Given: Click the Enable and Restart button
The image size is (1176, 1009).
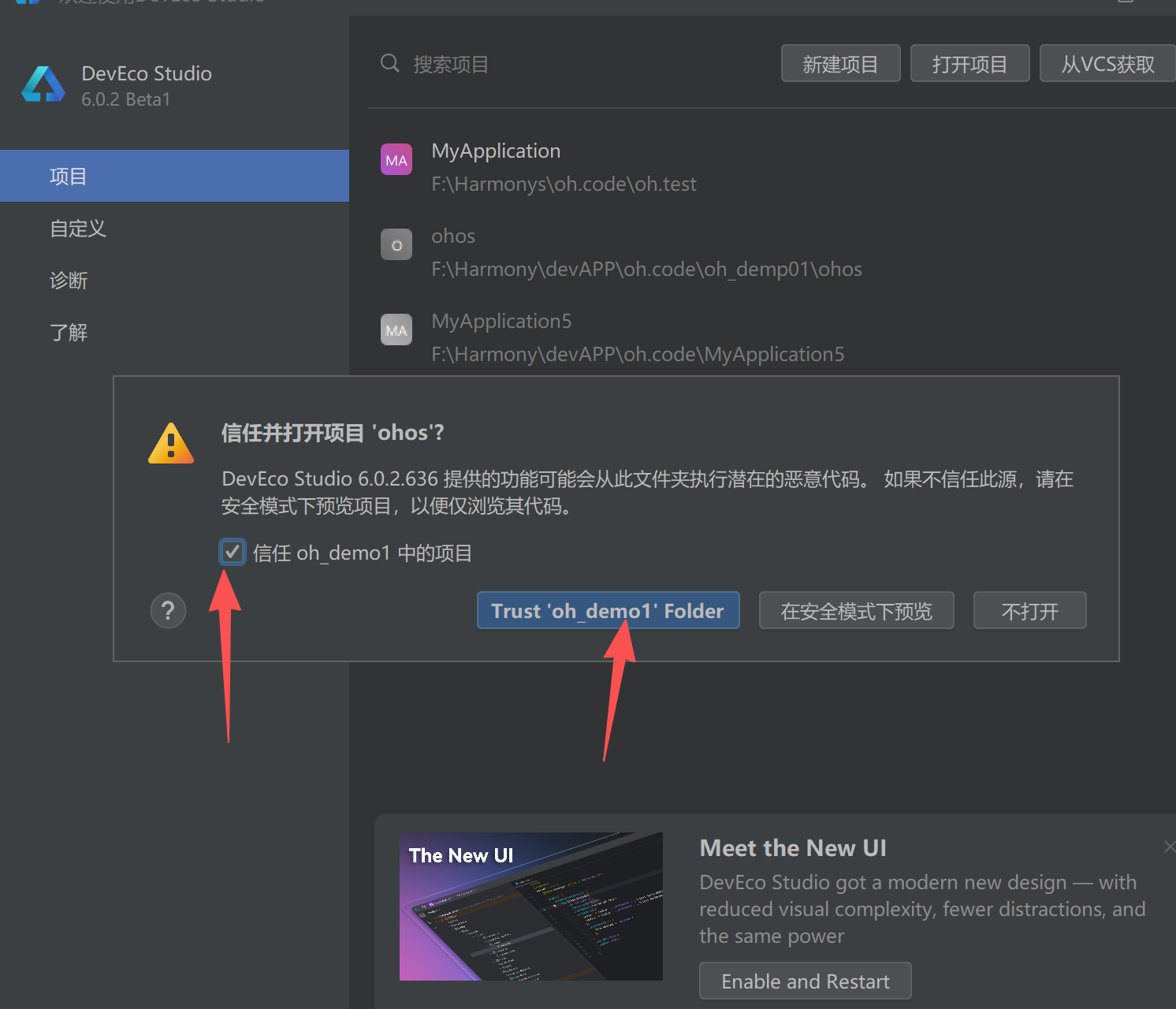Looking at the screenshot, I should pyautogui.click(x=805, y=981).
